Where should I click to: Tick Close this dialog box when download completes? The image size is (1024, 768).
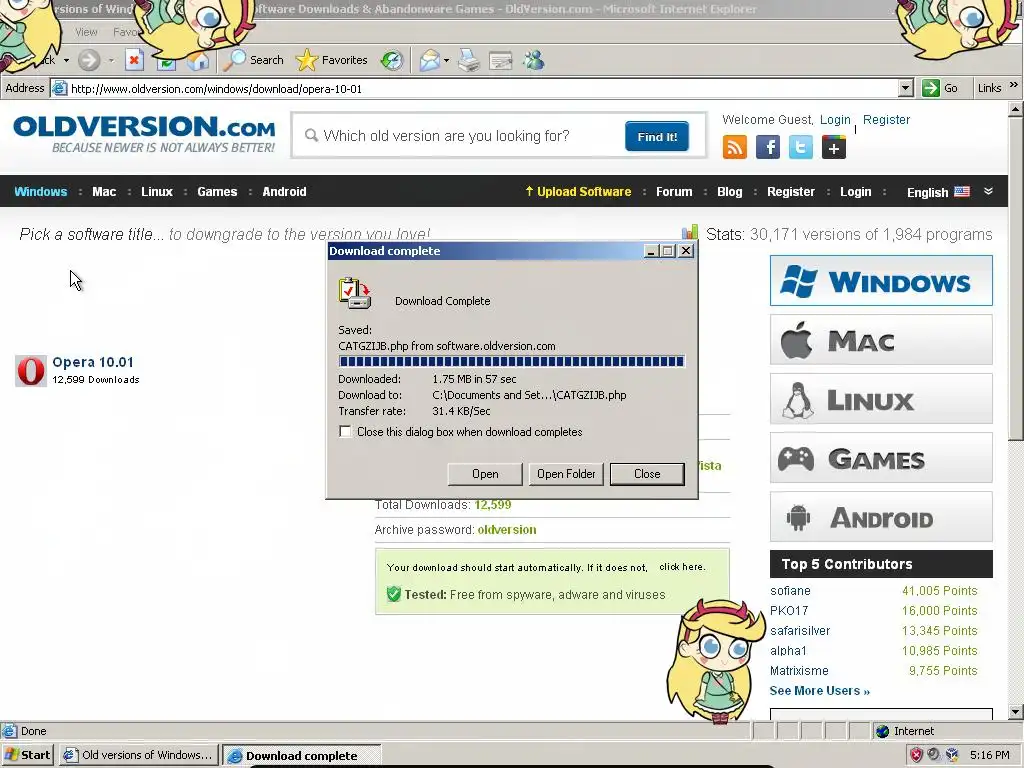click(345, 432)
